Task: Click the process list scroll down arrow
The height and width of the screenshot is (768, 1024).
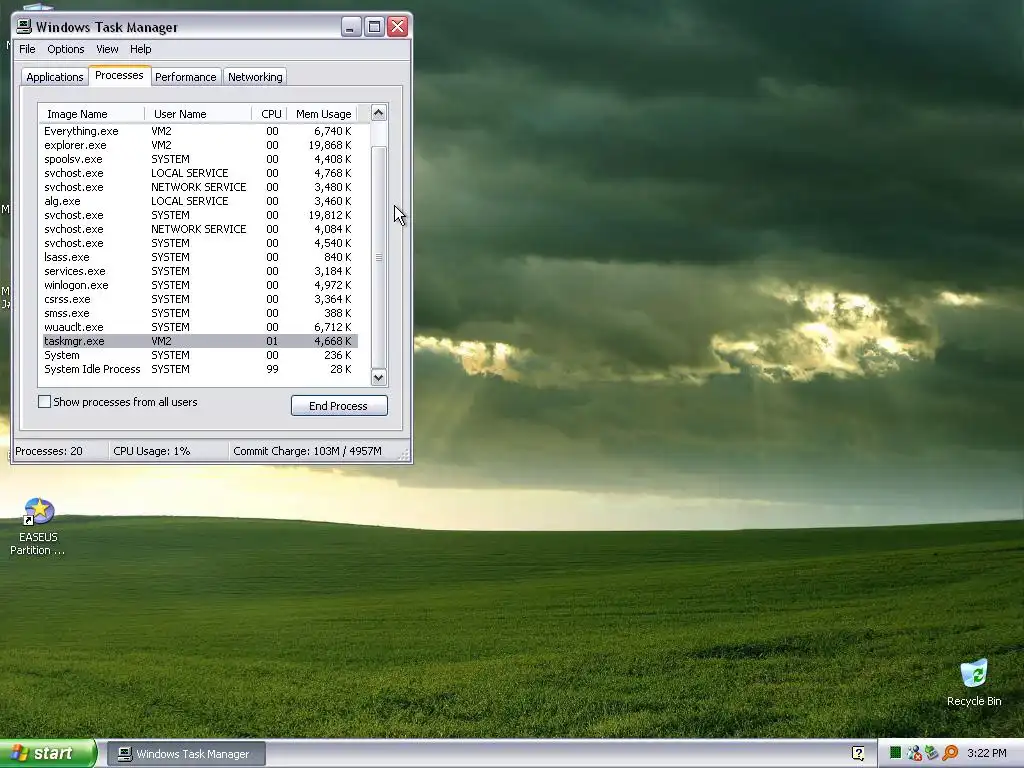Action: coord(379,377)
